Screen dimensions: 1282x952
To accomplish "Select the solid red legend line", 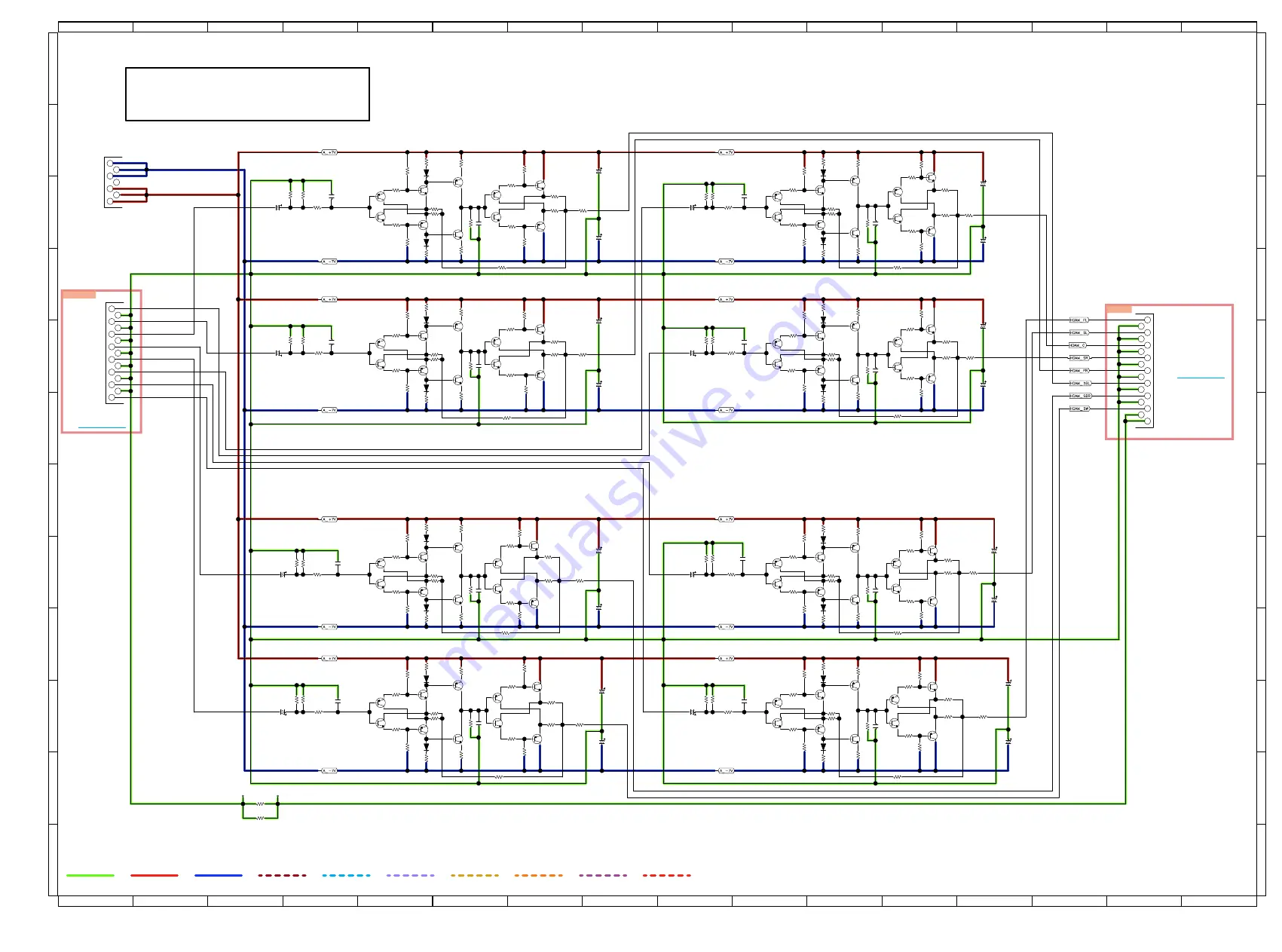I will coord(155,875).
